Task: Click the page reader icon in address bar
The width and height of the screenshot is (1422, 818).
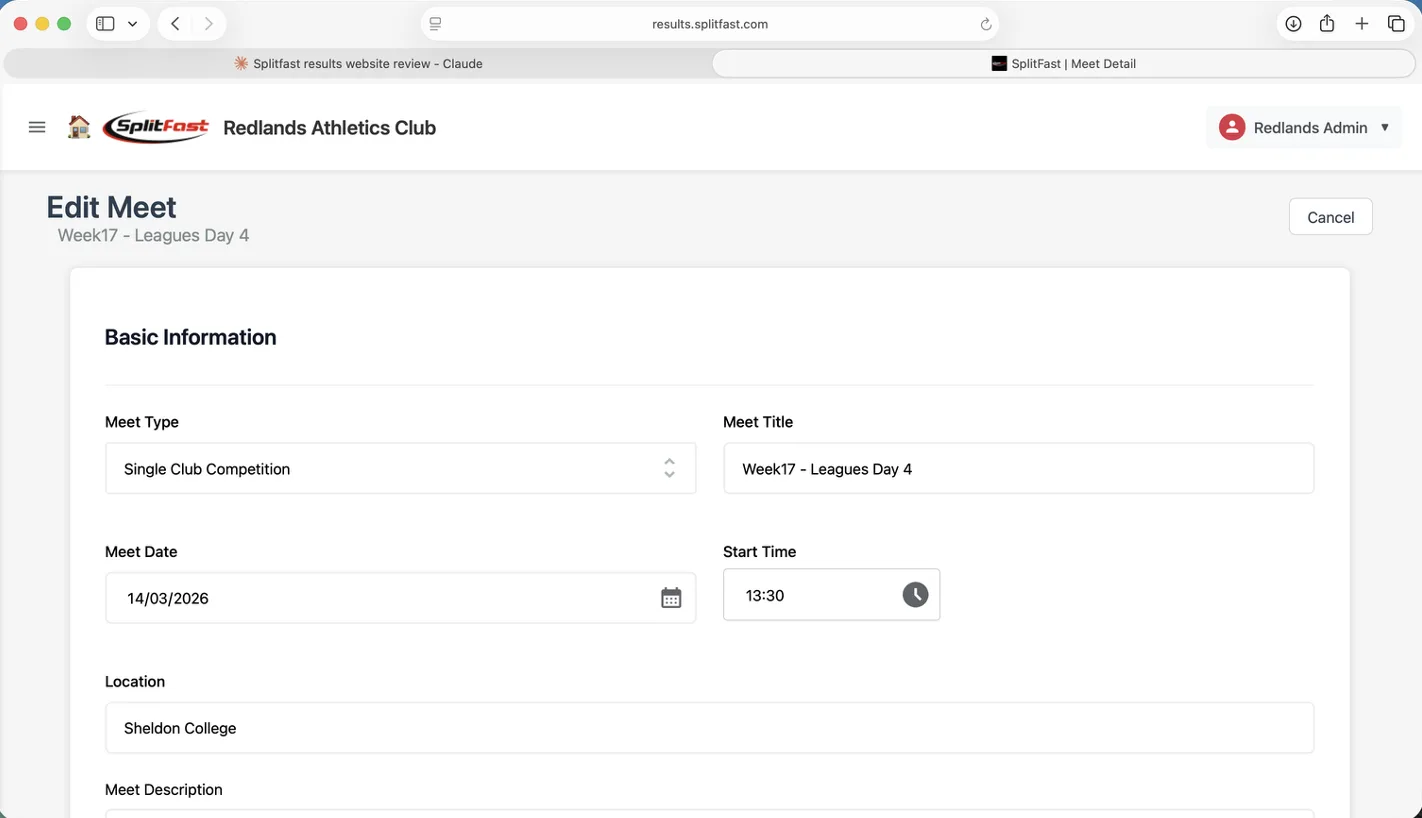Action: click(435, 24)
